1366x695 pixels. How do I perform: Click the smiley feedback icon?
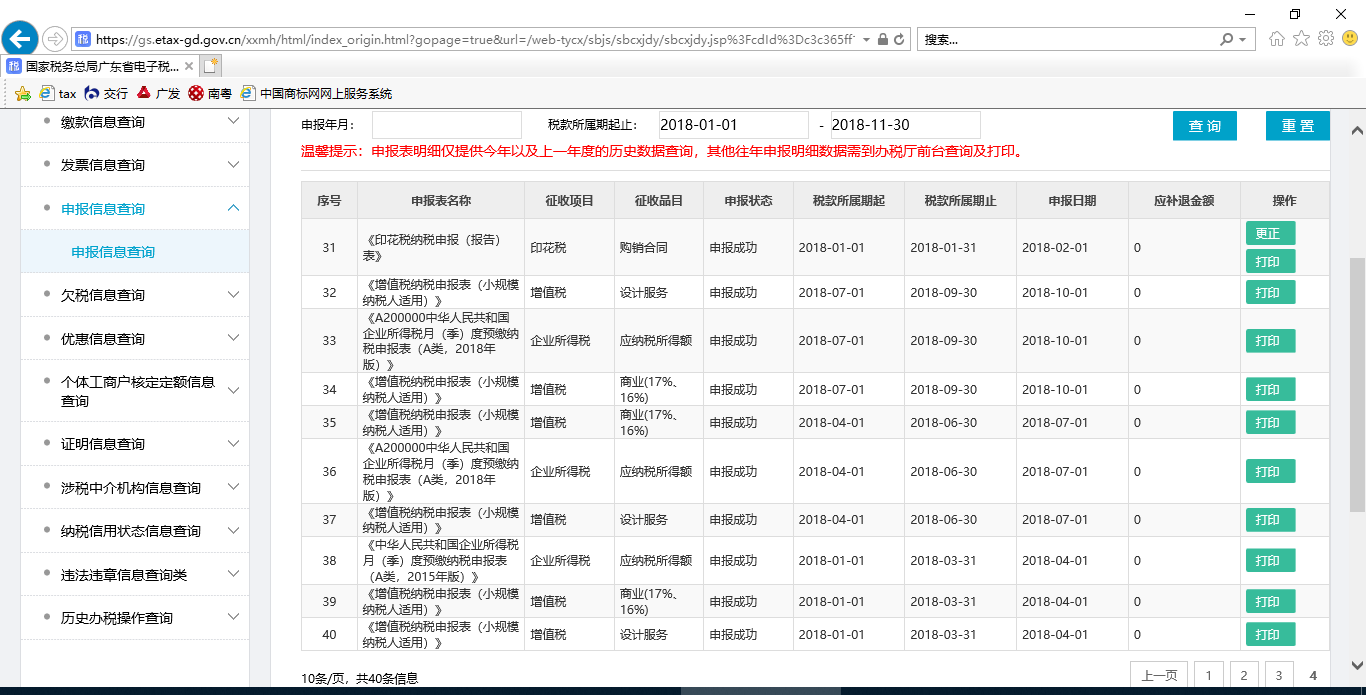1350,39
